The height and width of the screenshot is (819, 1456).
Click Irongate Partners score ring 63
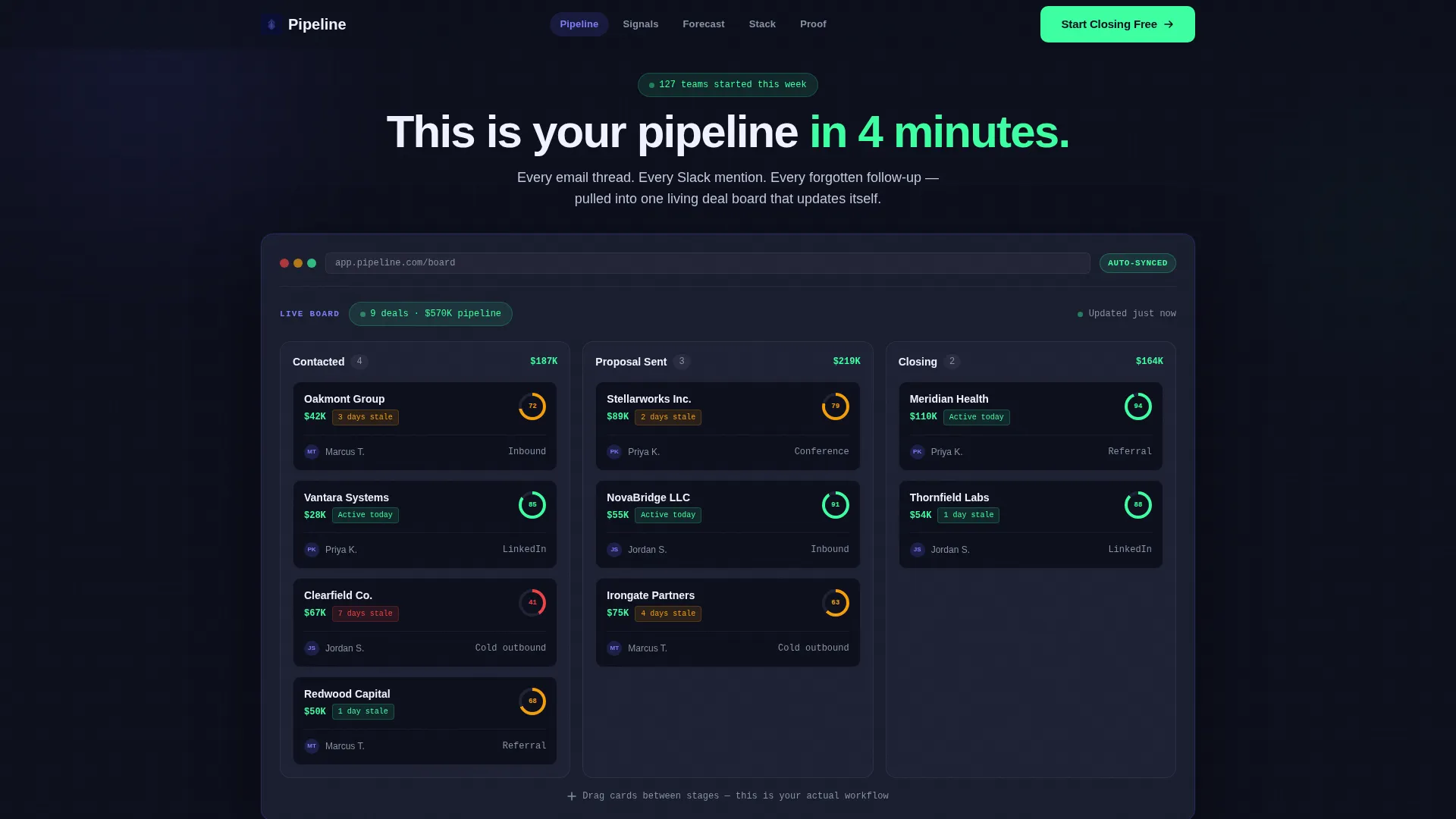[835, 603]
